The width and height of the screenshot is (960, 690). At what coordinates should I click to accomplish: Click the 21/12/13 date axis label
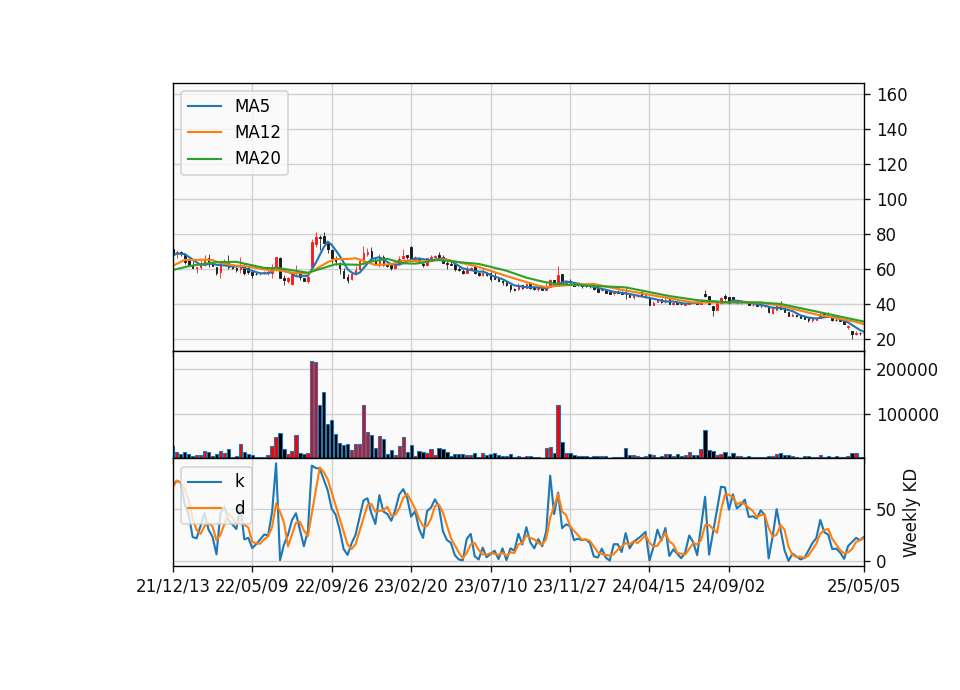pyautogui.click(x=173, y=586)
